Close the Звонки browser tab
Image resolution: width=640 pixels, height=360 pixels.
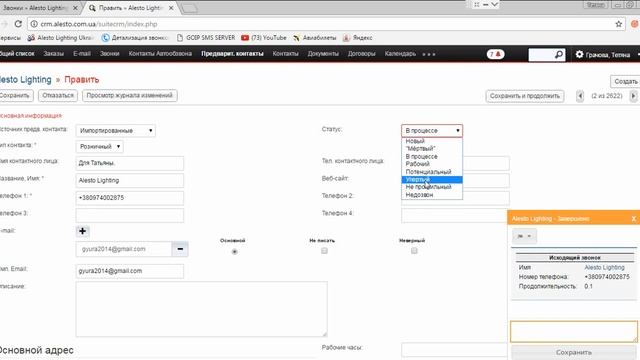(75, 8)
